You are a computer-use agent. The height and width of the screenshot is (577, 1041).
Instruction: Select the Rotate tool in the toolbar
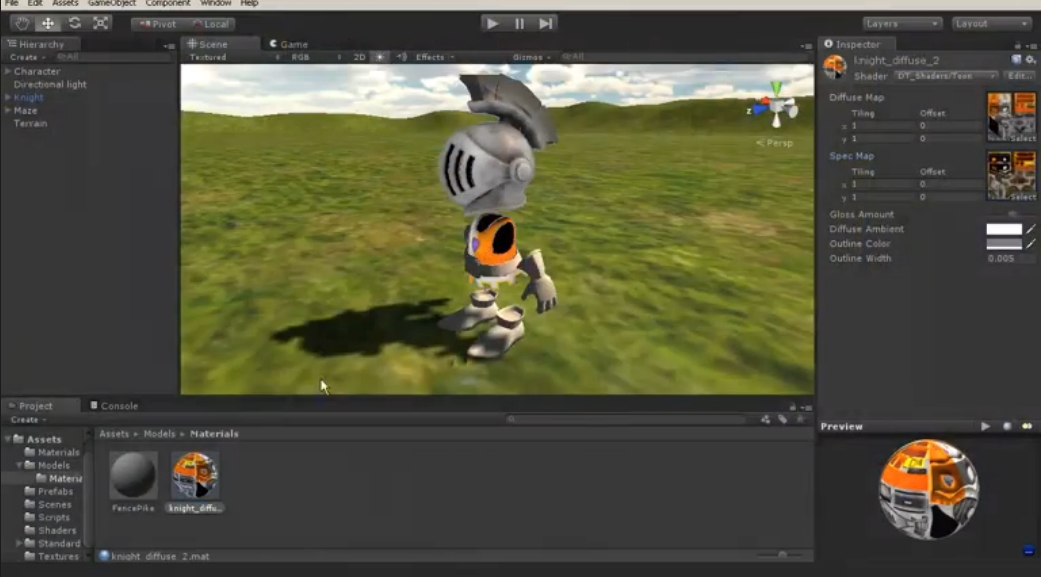pos(74,23)
